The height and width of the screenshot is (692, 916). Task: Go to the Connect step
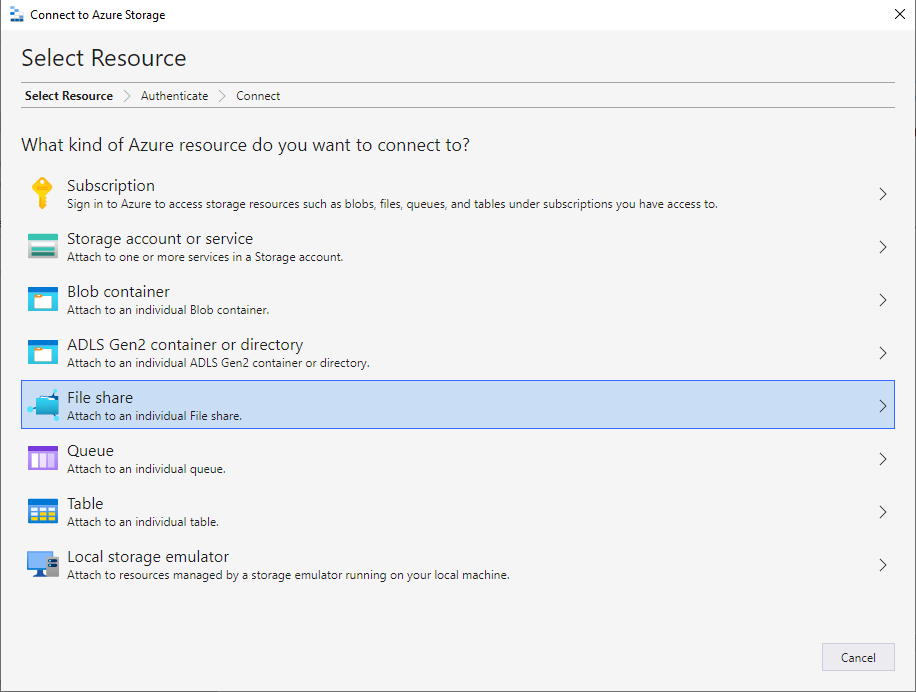click(258, 96)
